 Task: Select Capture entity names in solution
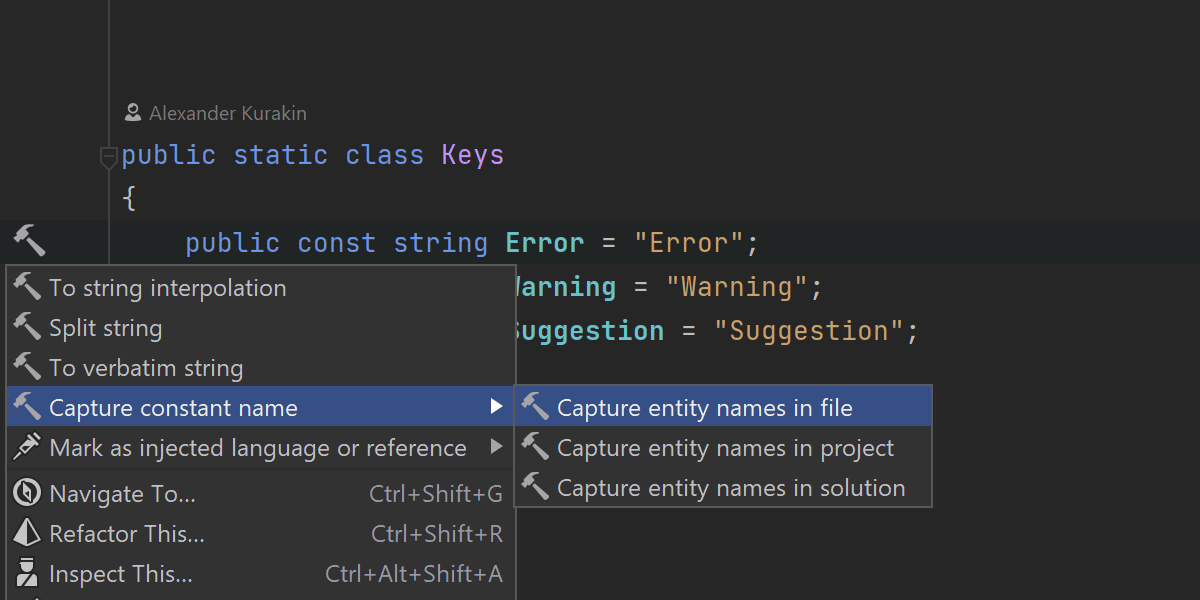pos(730,488)
